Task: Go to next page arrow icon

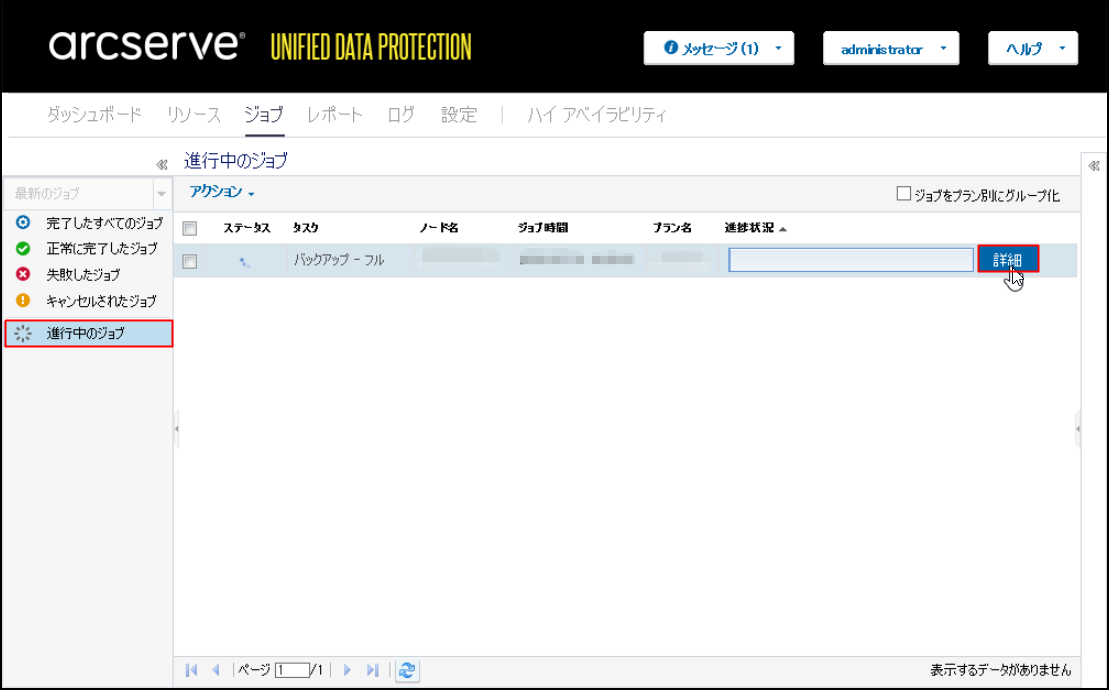Action: coord(348,670)
